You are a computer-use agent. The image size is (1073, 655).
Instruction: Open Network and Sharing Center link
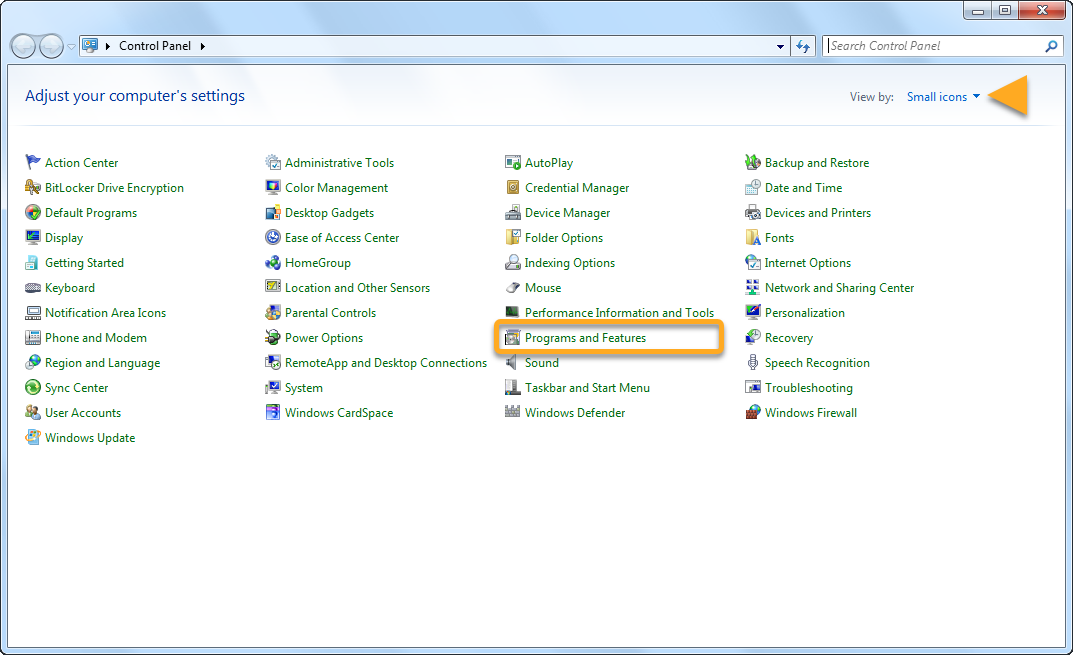(839, 288)
